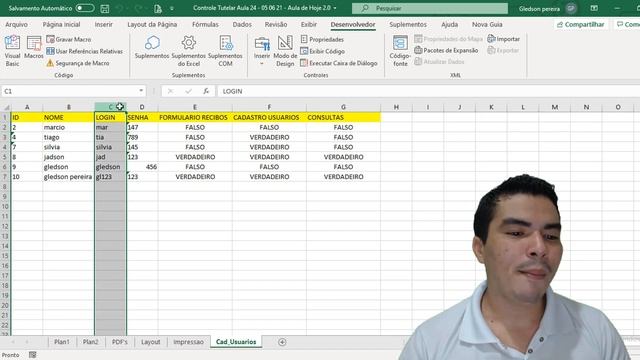Viewport: 640px width, 360px height.
Task: Toggle the Salvamento Automático switch
Action: coord(84,8)
